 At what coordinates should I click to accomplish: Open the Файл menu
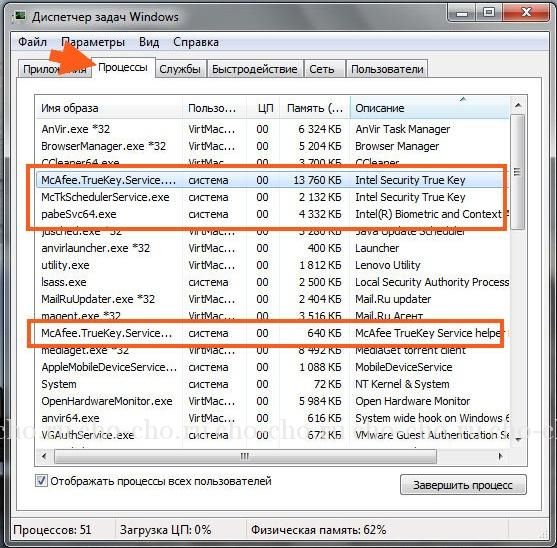(32, 42)
